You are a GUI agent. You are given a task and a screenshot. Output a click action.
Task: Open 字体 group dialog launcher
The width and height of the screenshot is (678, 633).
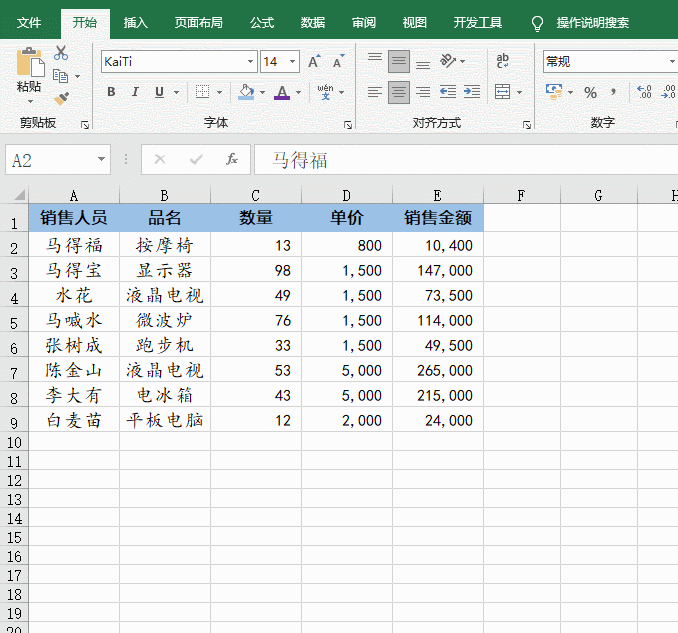pyautogui.click(x=348, y=125)
